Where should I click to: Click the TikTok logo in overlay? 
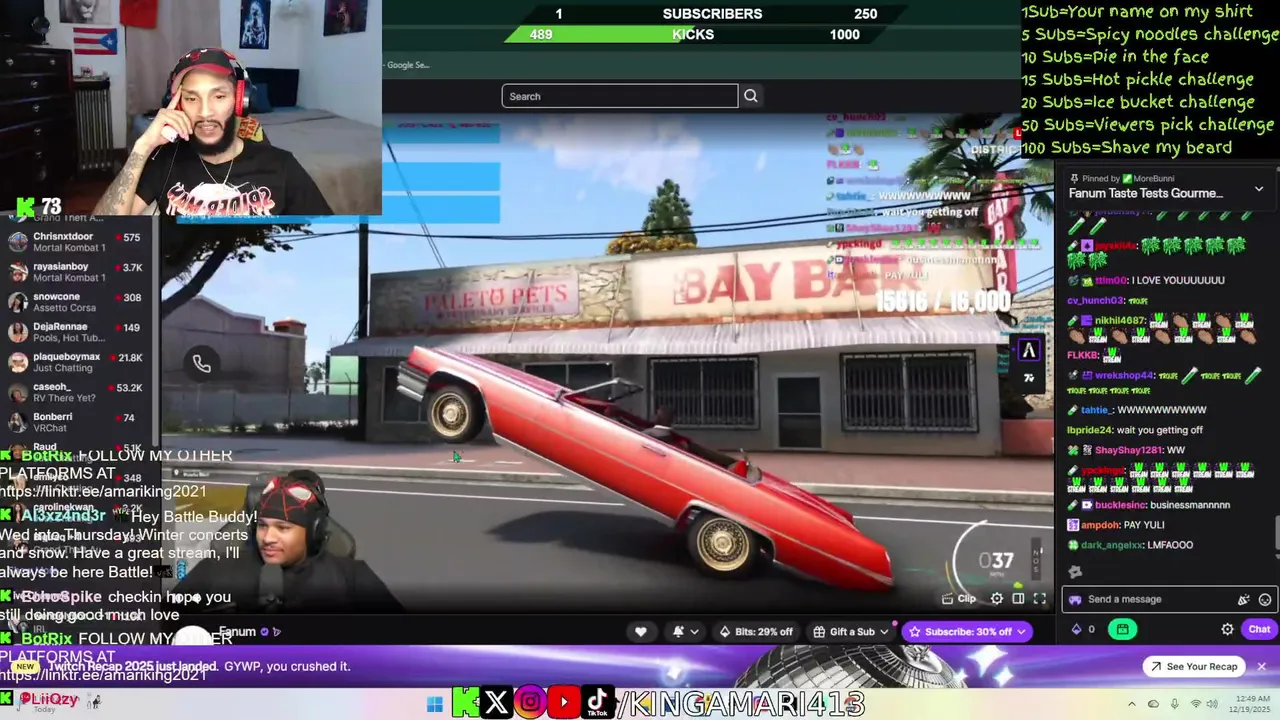(x=598, y=702)
